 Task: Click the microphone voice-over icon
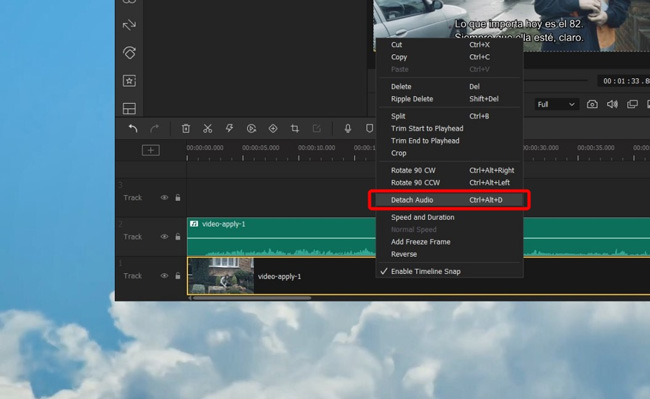[348, 129]
